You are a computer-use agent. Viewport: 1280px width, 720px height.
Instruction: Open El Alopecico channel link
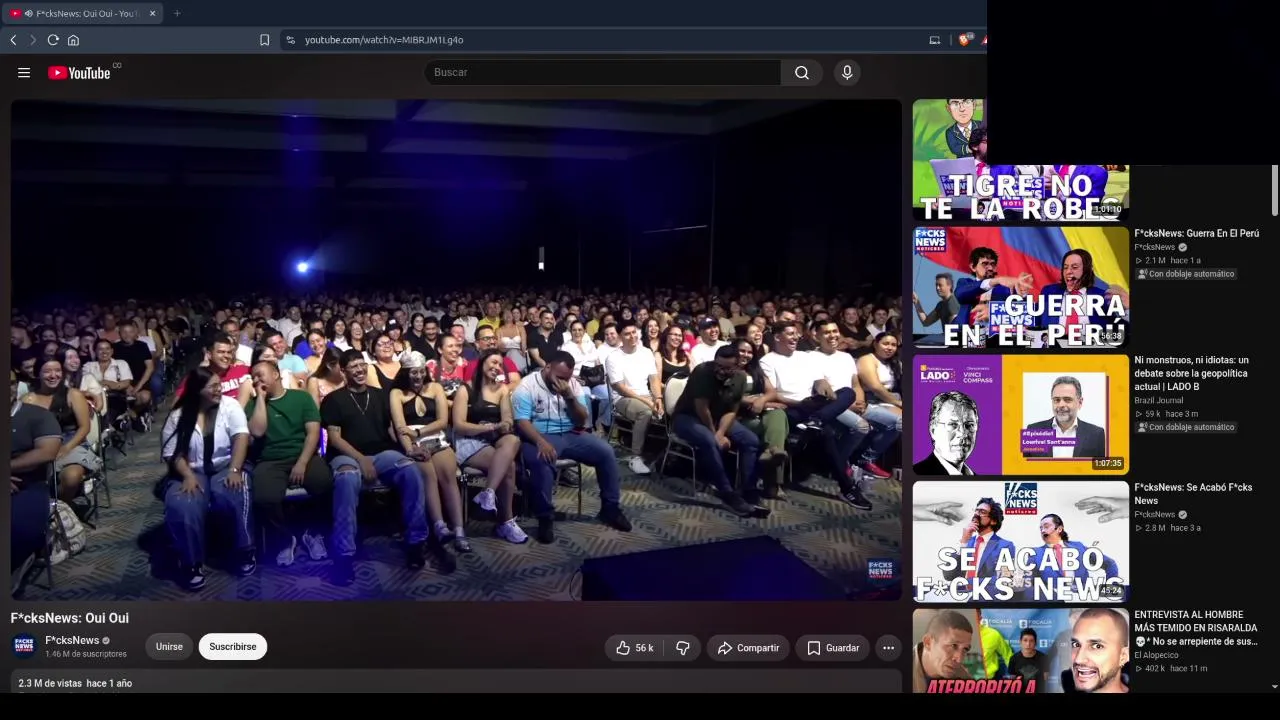pyautogui.click(x=1156, y=655)
